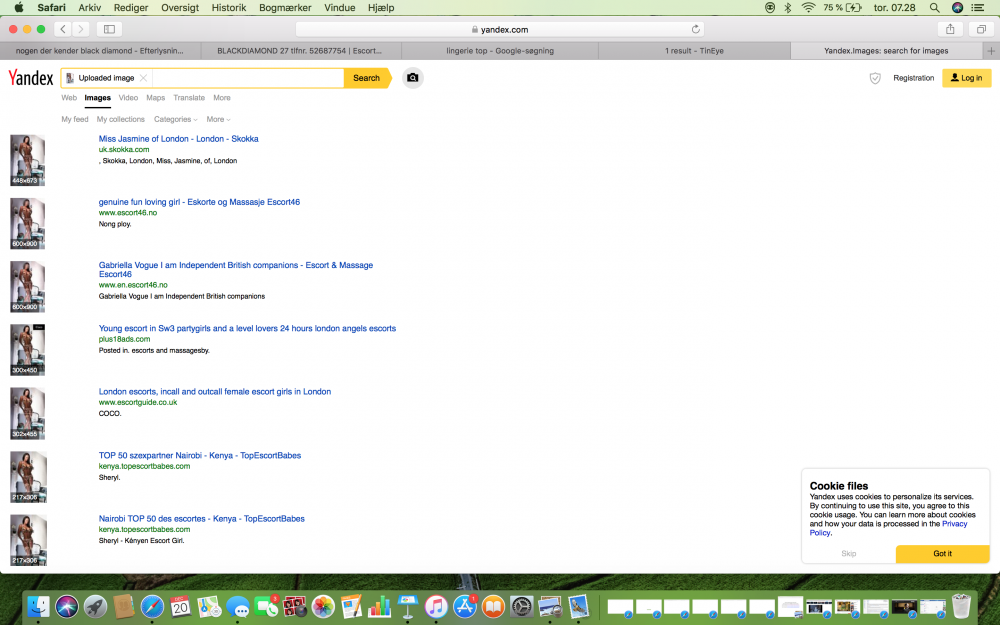The height and width of the screenshot is (625, 1000).
Task: Open London escorts incall and outcall link
Action: point(215,392)
